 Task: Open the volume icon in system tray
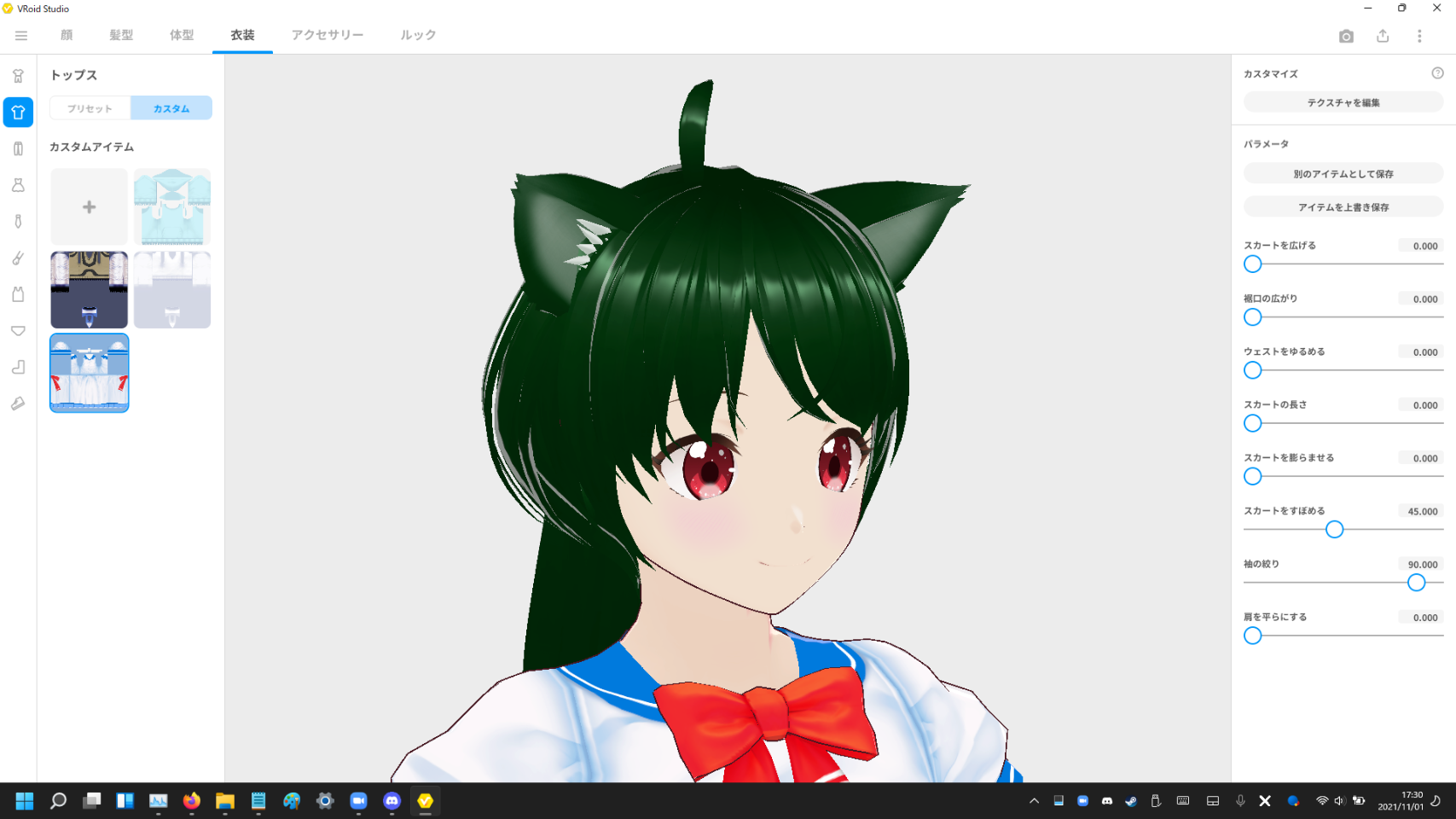point(1339,801)
